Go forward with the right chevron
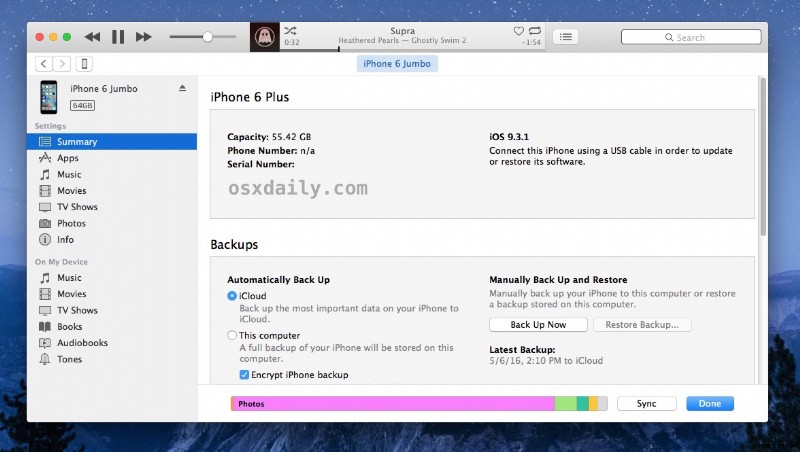This screenshot has height=452, width=800. (x=62, y=64)
